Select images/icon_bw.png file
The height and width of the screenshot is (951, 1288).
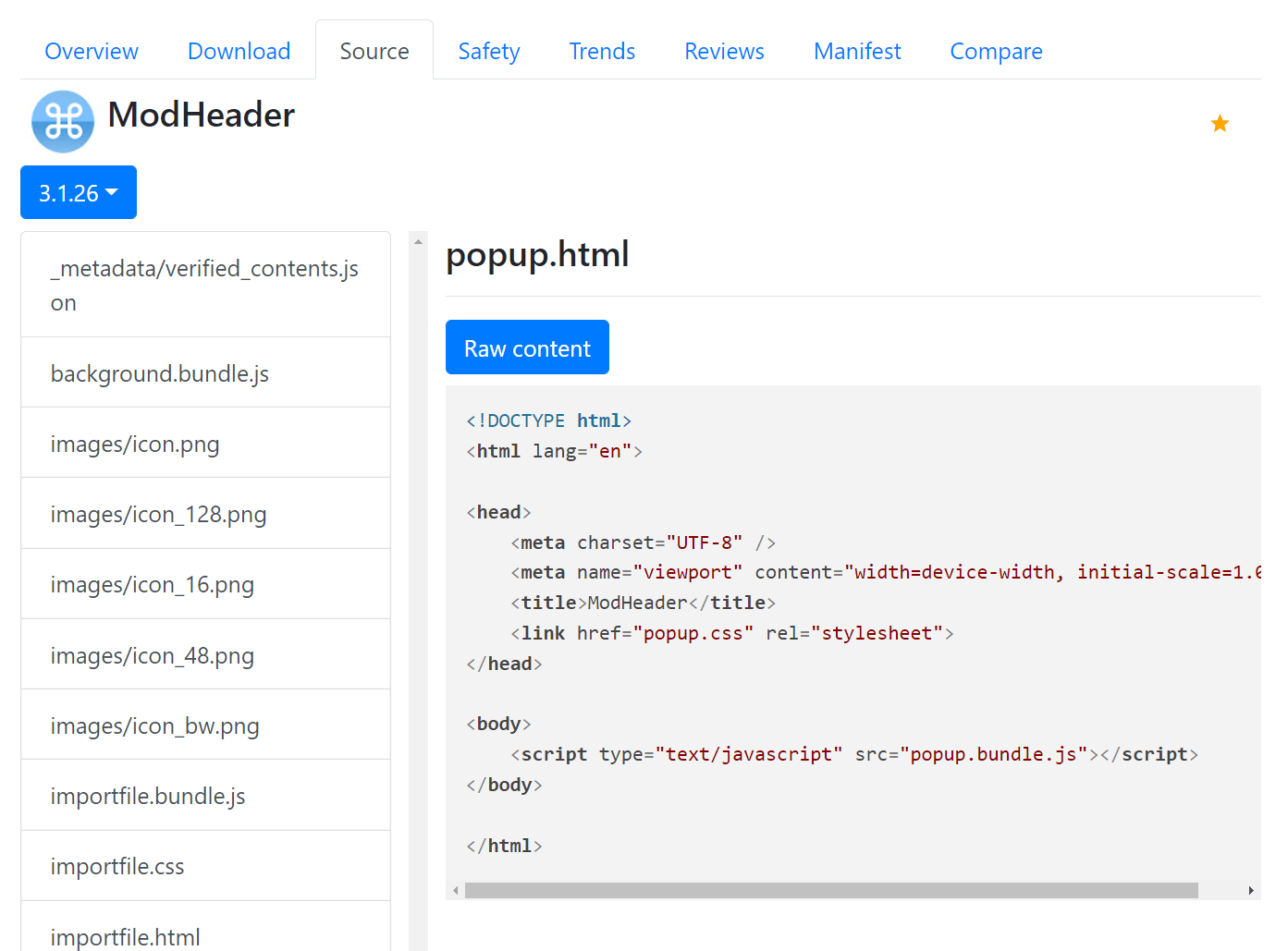tap(205, 725)
